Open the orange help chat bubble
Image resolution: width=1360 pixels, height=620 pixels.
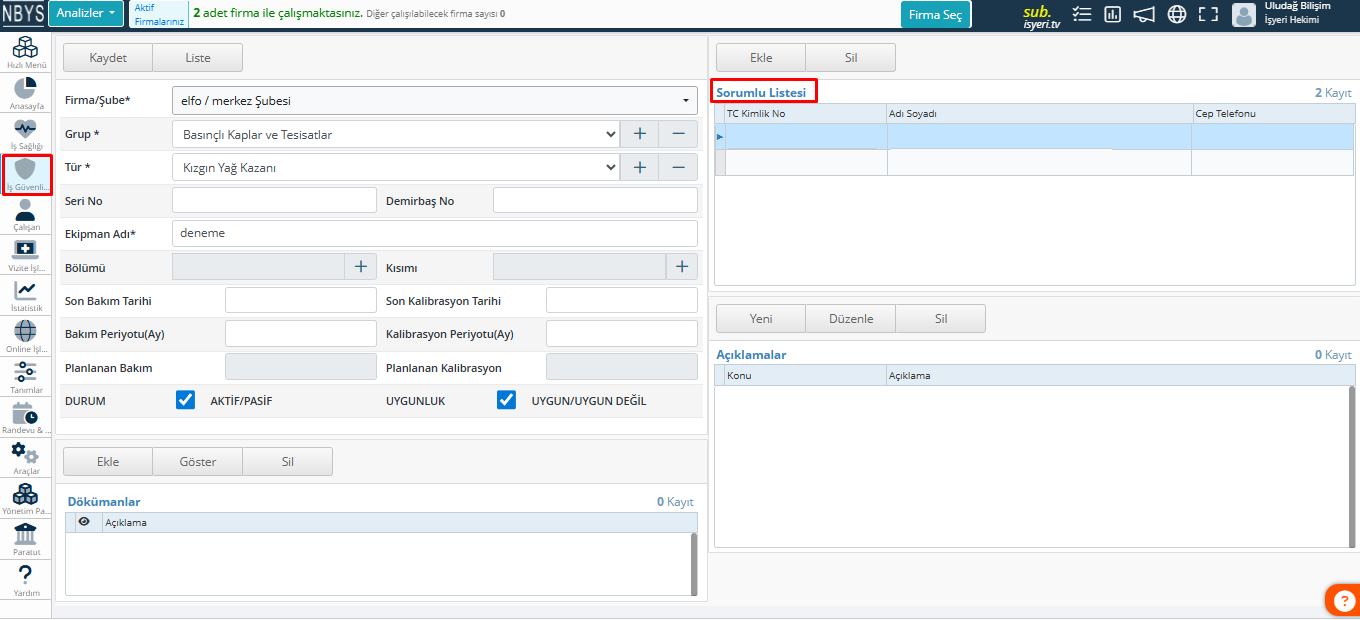pyautogui.click(x=1343, y=599)
